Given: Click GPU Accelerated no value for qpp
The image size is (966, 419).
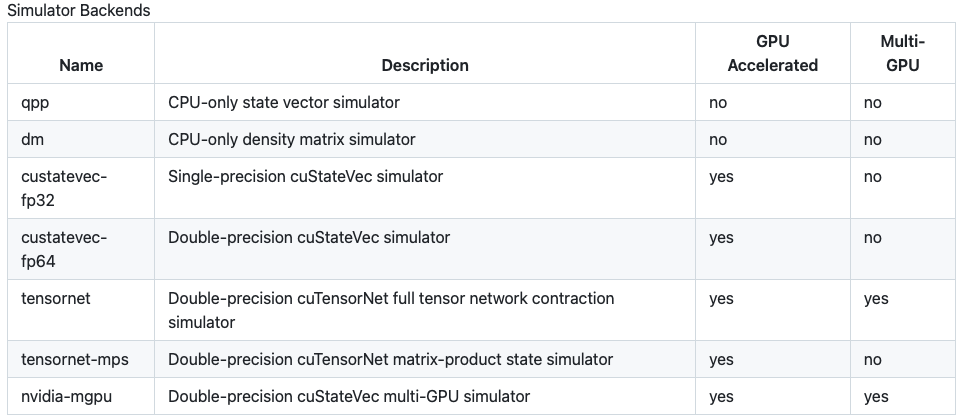Looking at the screenshot, I should coord(718,103).
